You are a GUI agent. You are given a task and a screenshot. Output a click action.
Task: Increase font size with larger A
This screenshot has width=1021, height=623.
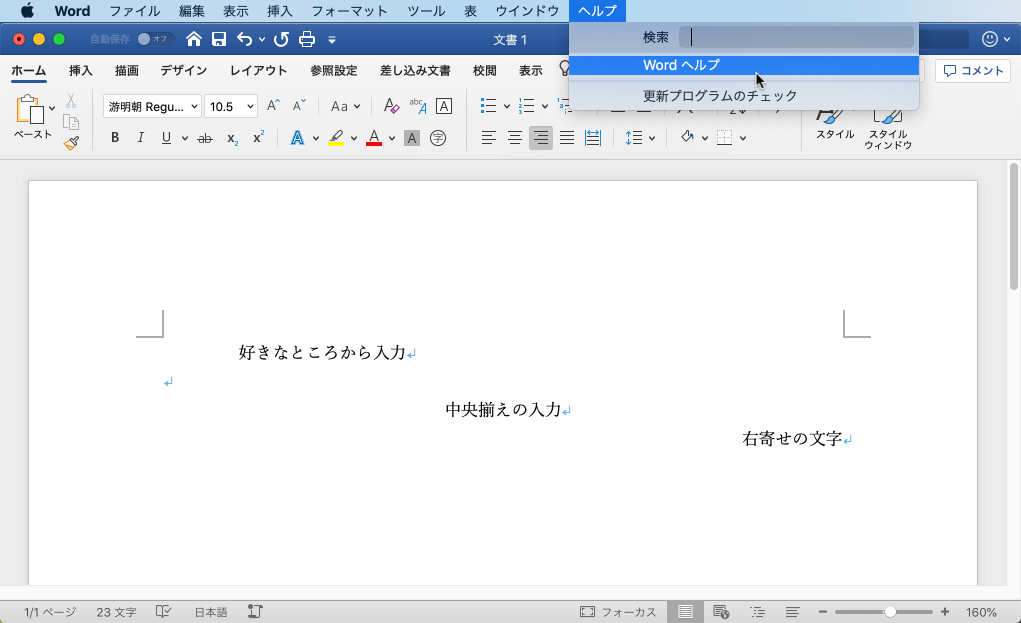pyautogui.click(x=273, y=105)
